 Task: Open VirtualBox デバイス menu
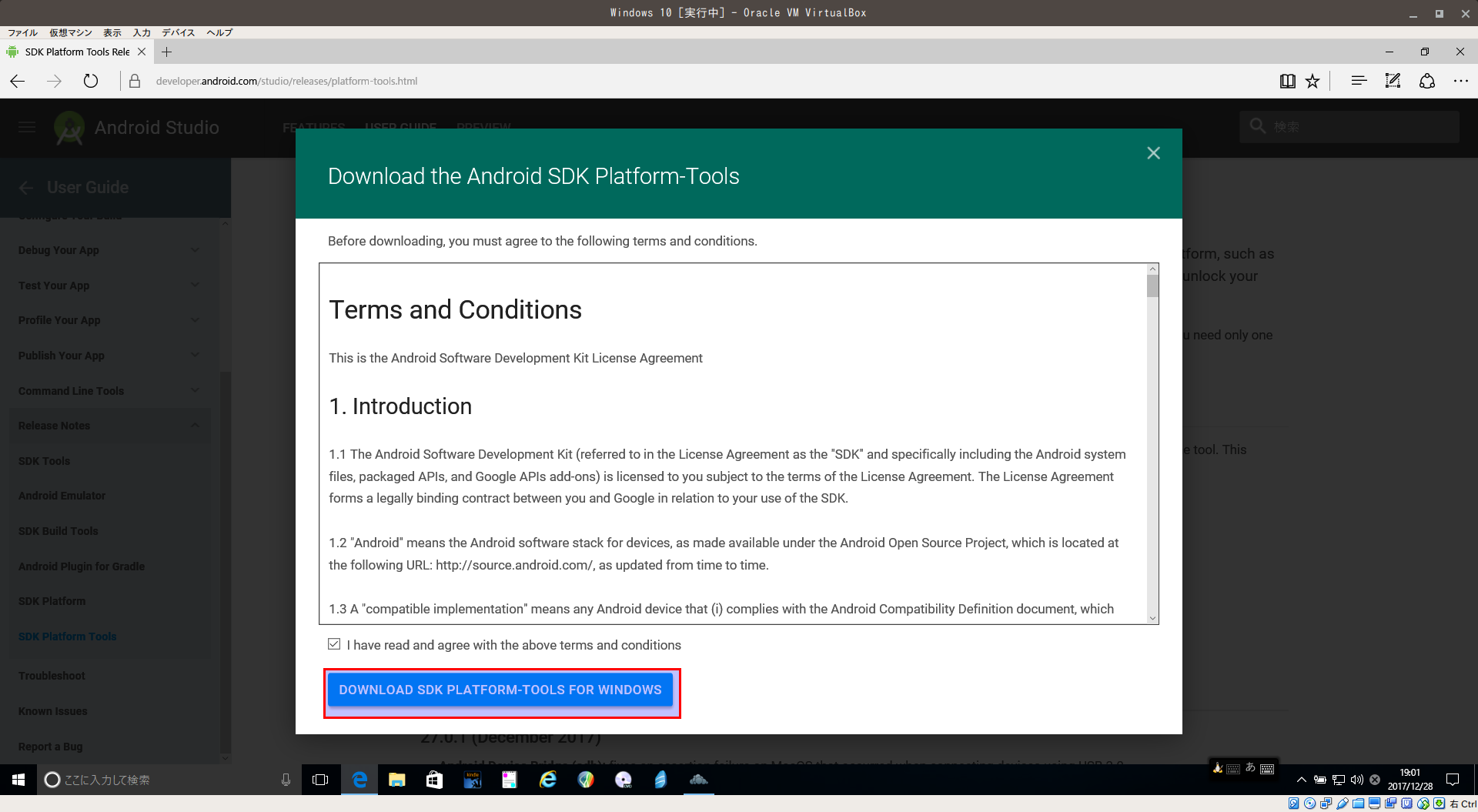point(178,32)
